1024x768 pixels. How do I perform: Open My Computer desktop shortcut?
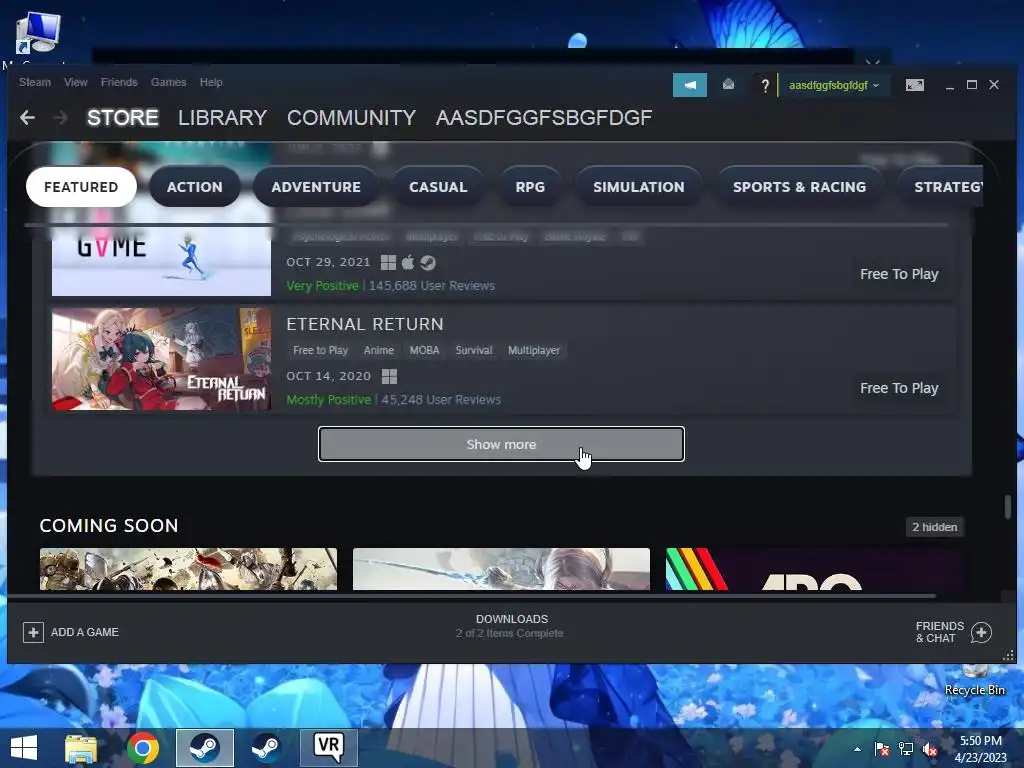(x=37, y=39)
